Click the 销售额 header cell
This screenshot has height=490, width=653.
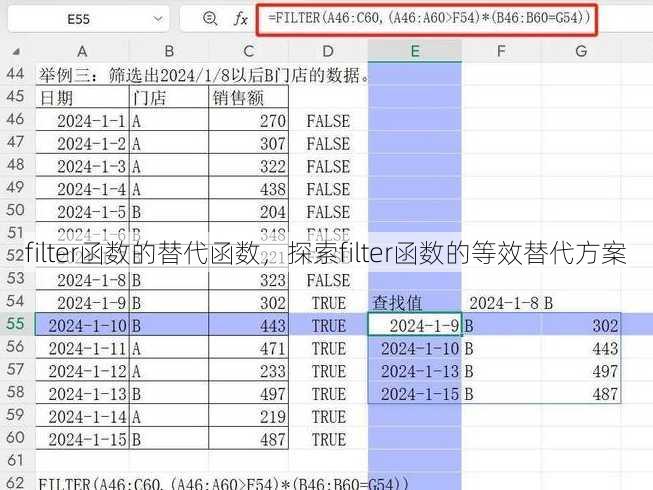pyautogui.click(x=249, y=97)
